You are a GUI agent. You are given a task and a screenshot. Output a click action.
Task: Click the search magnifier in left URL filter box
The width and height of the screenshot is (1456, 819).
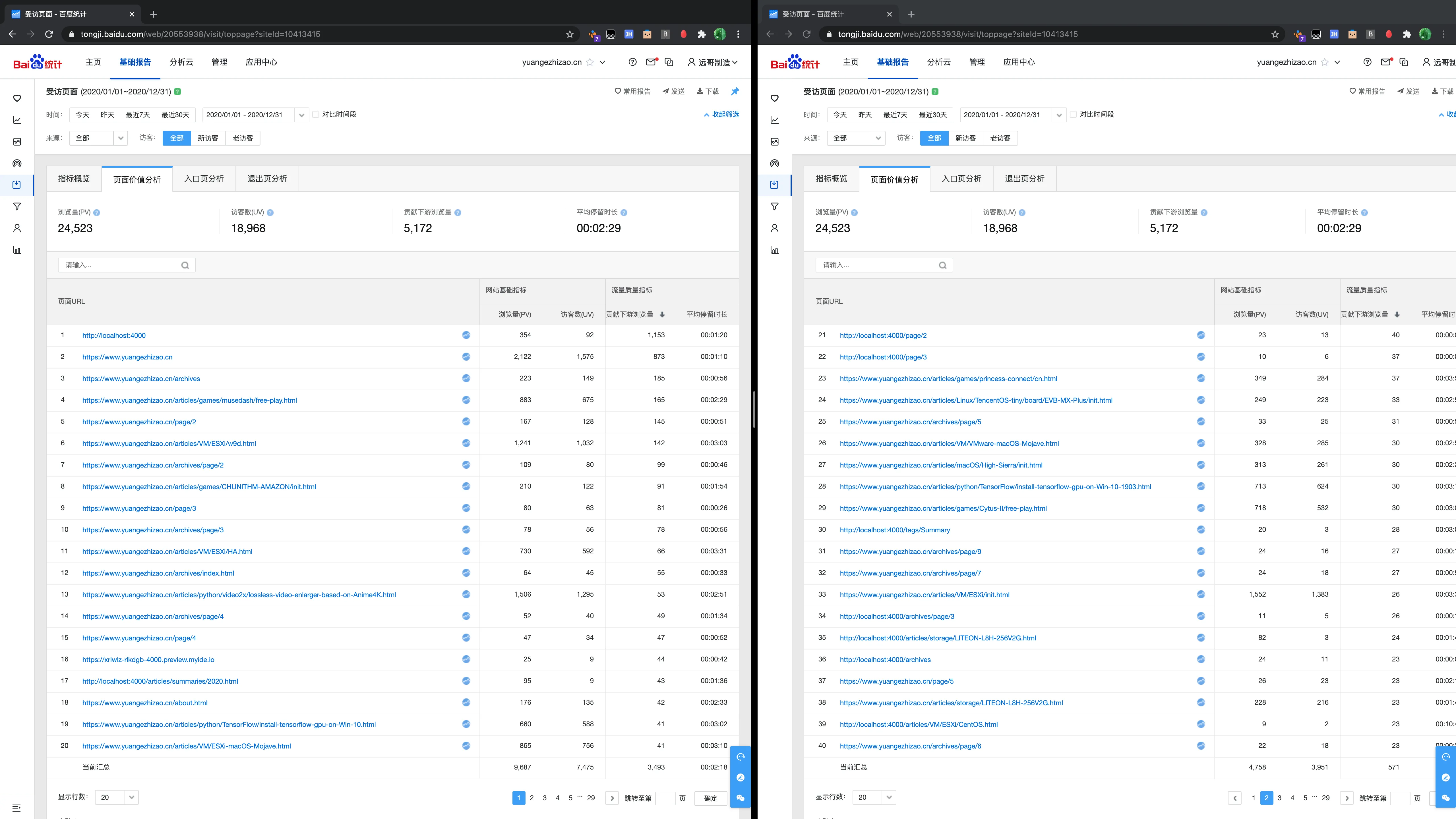[185, 265]
